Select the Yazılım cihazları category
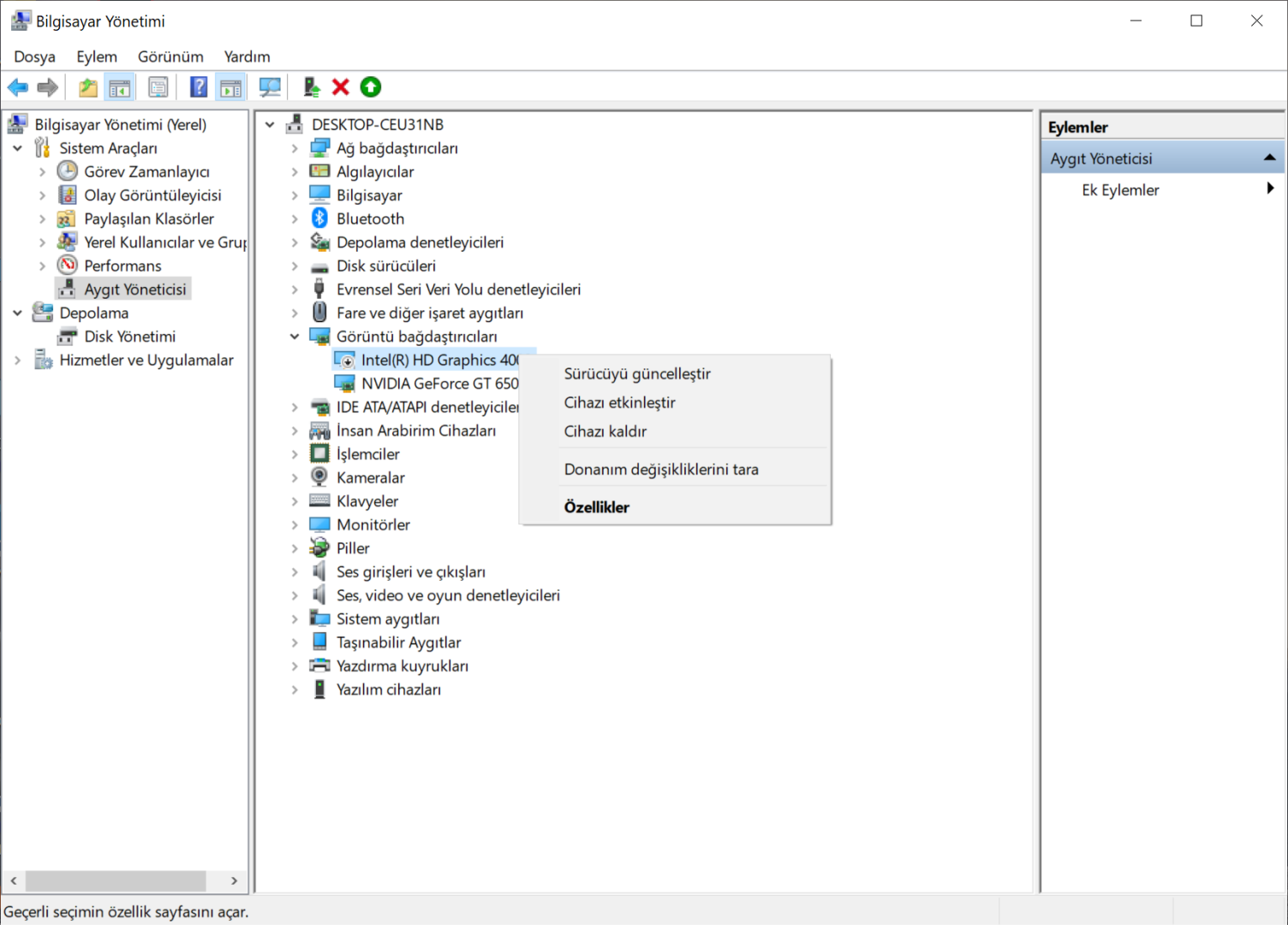This screenshot has height=925, width=1288. point(389,689)
